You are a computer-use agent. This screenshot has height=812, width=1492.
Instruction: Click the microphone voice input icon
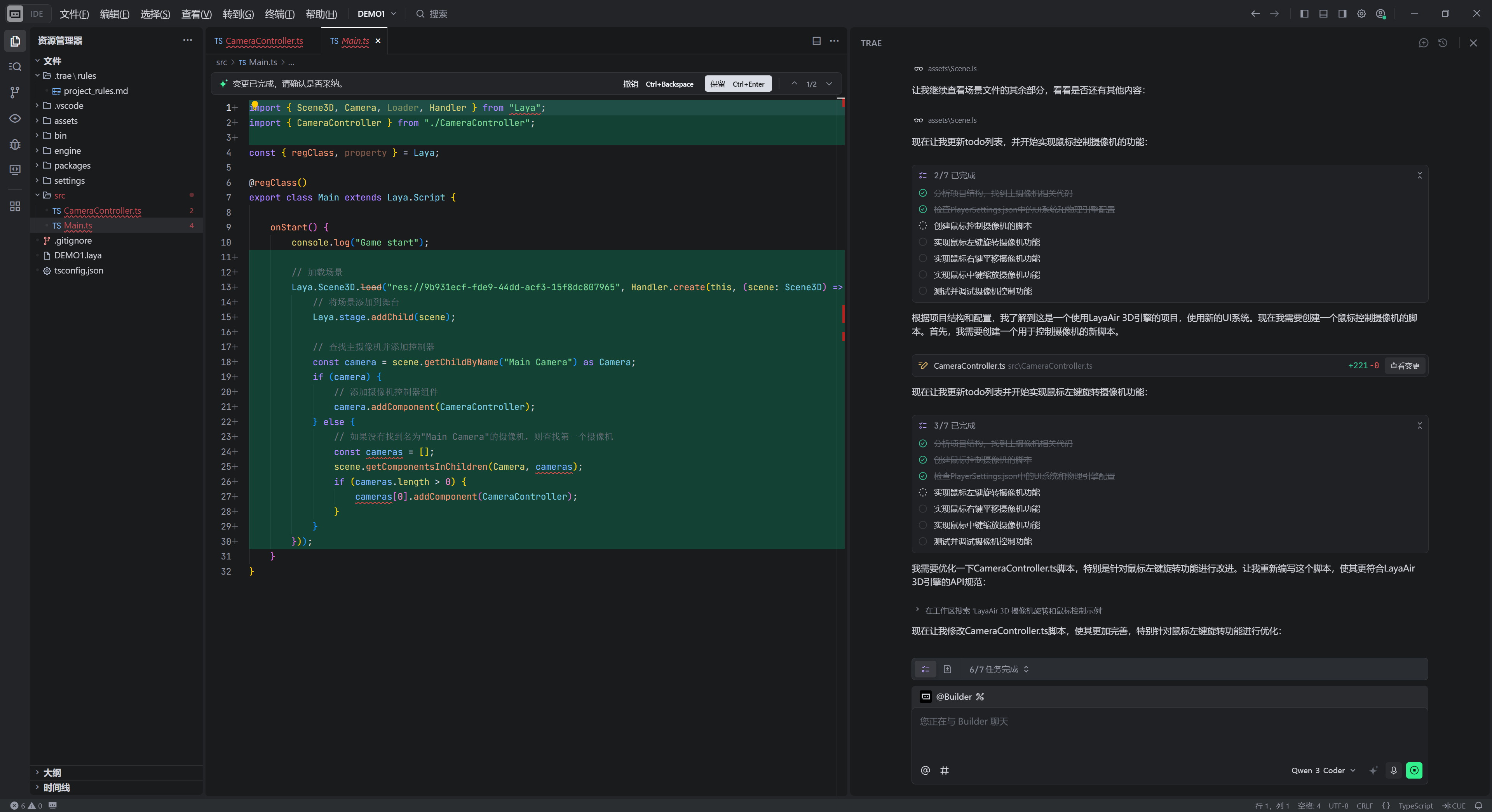pos(1394,770)
